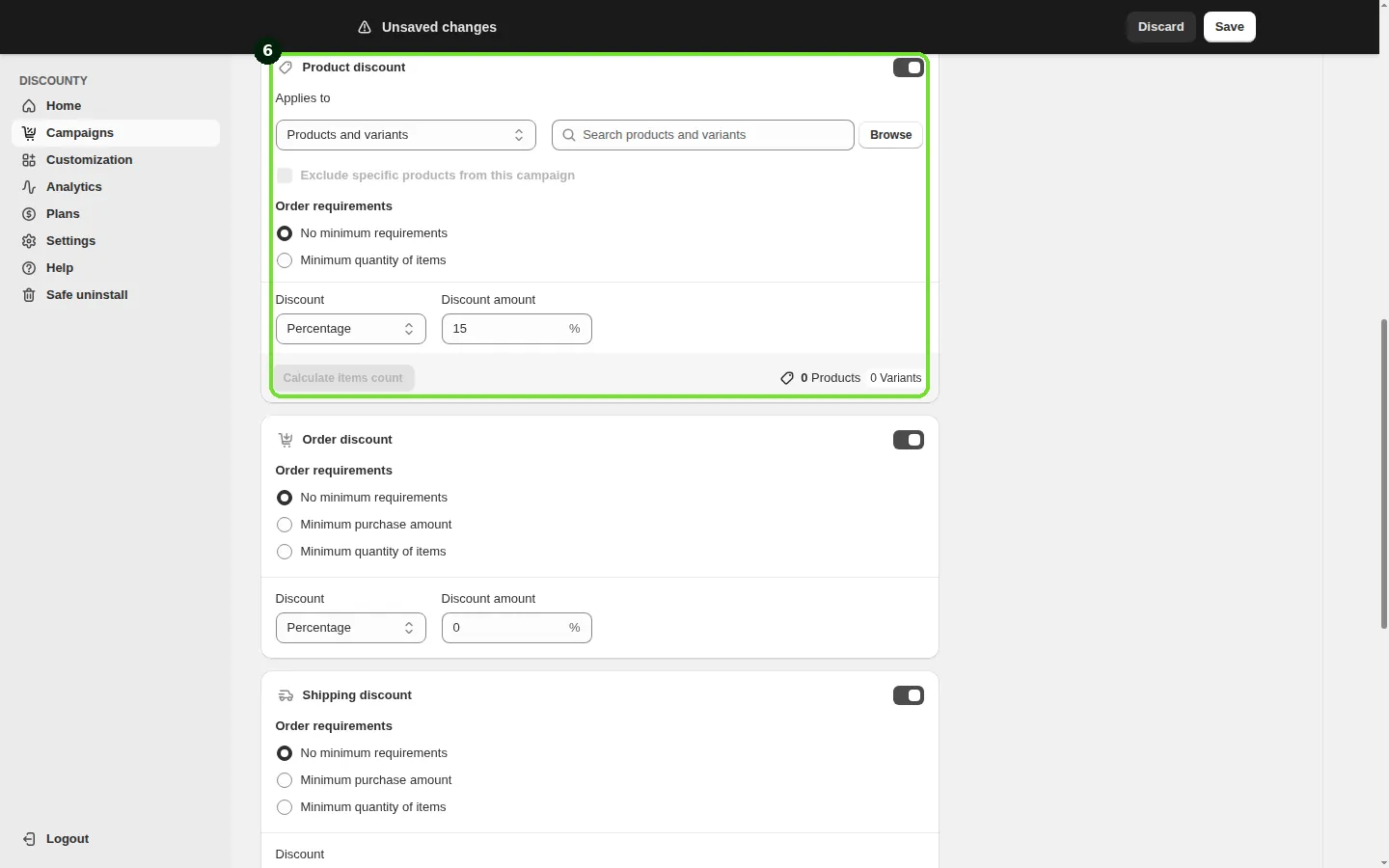Select Minimum quantity of items under Shipping discount
Screen dimensions: 1389x868
[x=285, y=807]
